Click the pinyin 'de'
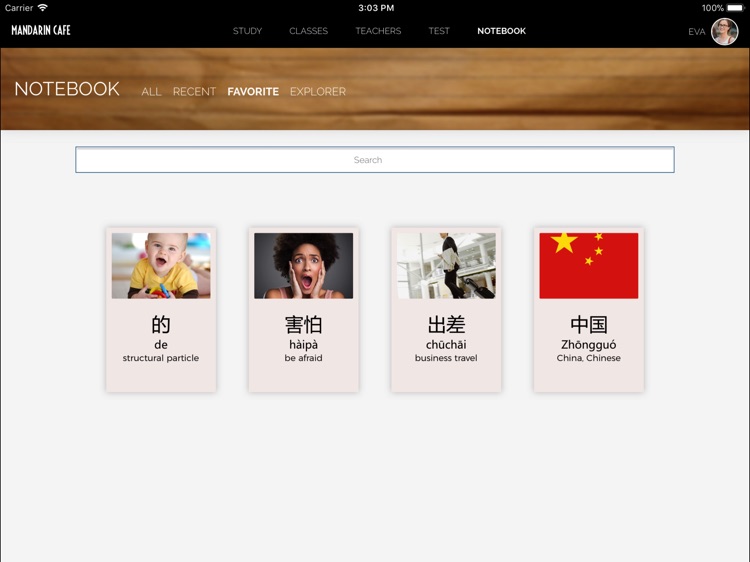Viewport: 750px width, 562px height. (x=161, y=345)
